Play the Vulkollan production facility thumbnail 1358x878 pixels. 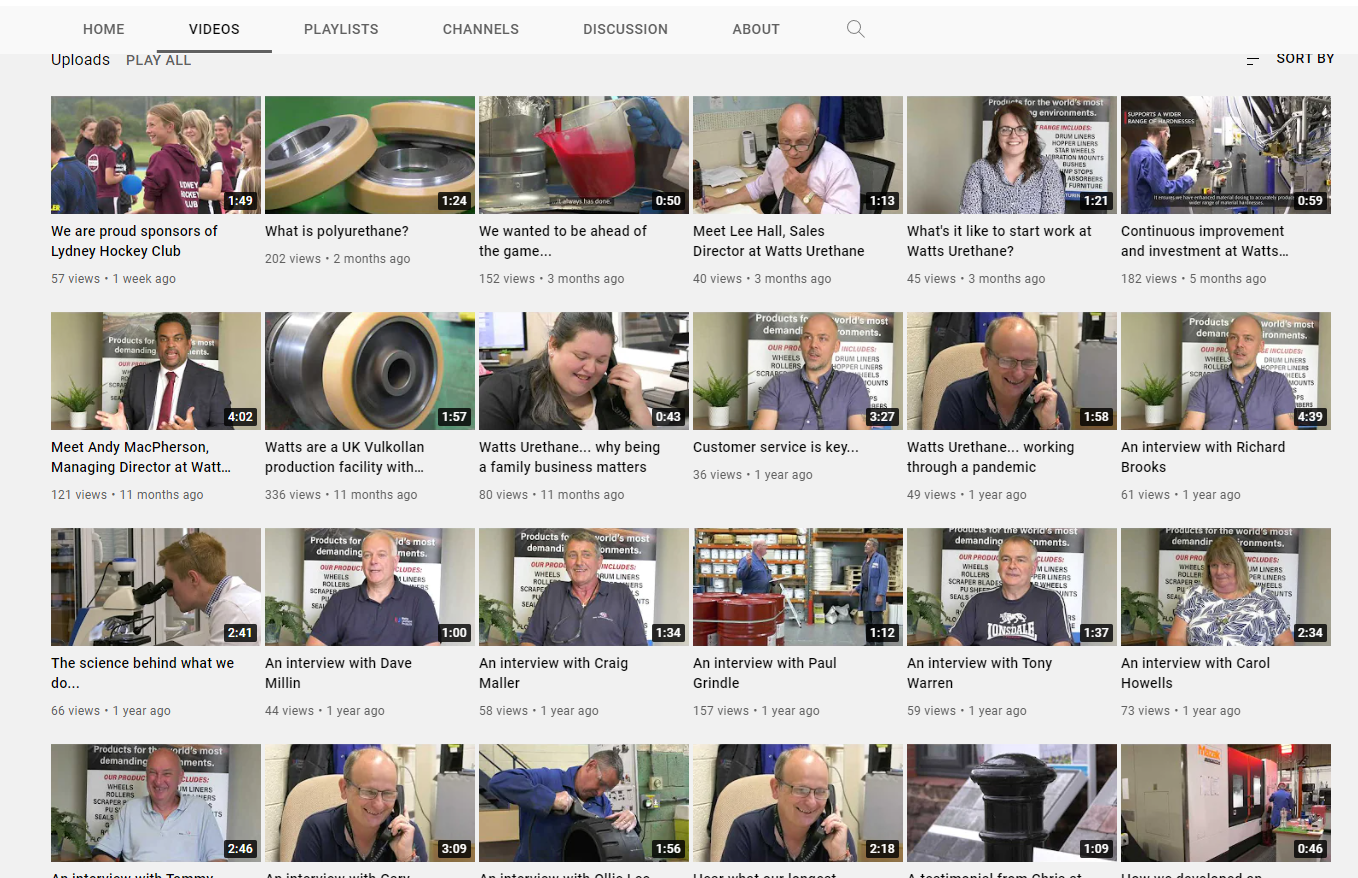370,371
